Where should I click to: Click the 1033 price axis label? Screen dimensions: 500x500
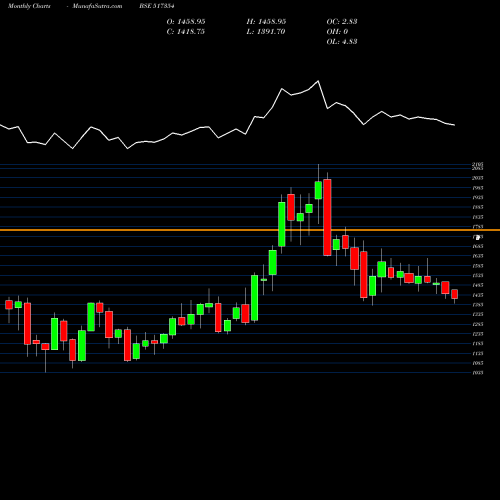coord(478,373)
